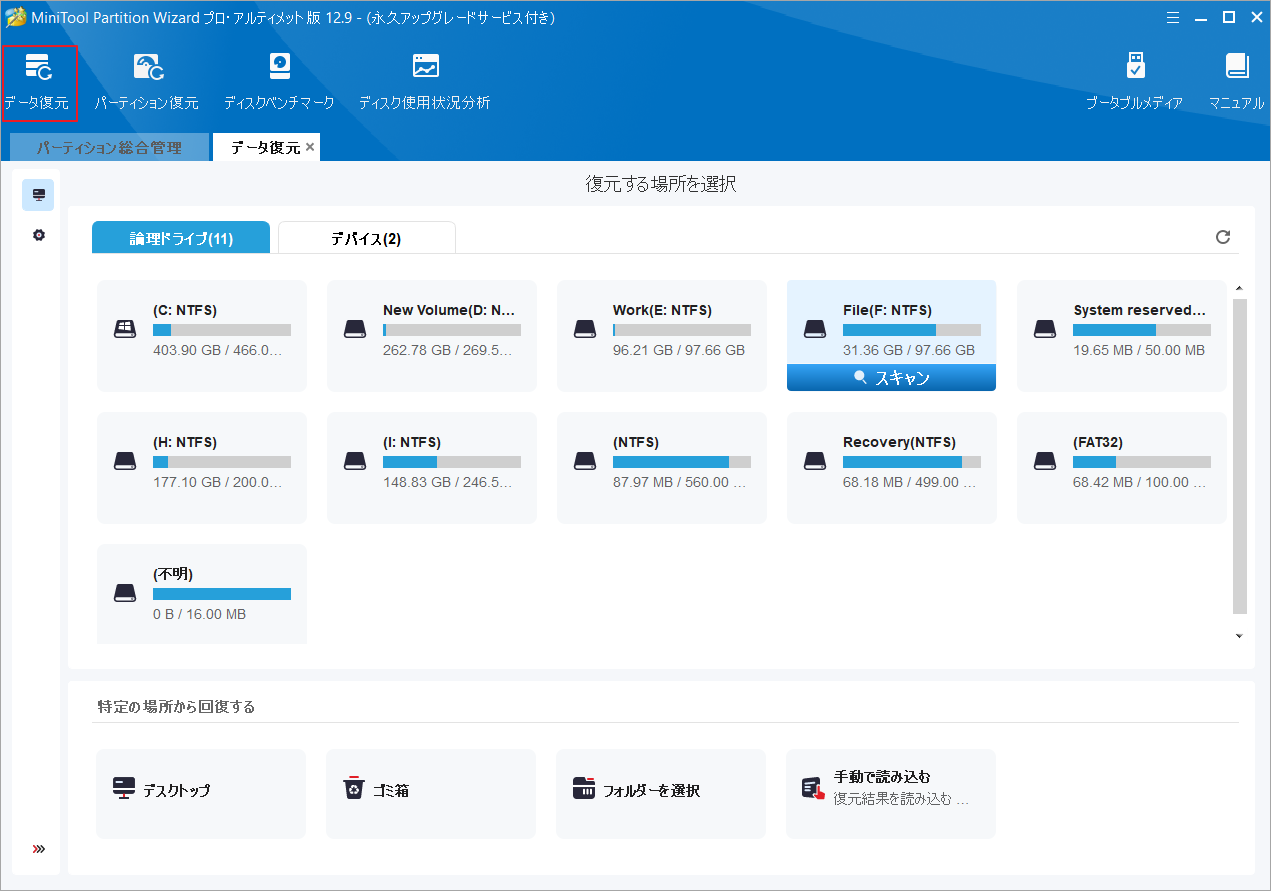Select the (FAT32) partition icon
Screen dimensions: 1271x891
tap(1045, 460)
